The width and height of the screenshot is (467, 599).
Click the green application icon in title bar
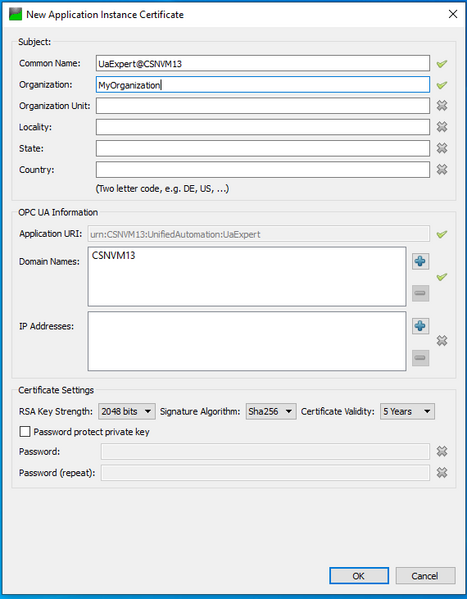(15, 15)
